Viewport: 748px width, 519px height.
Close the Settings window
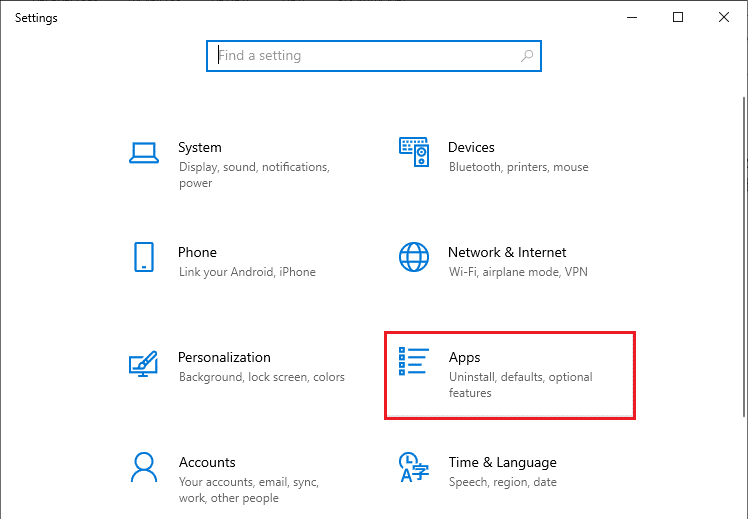click(x=724, y=17)
